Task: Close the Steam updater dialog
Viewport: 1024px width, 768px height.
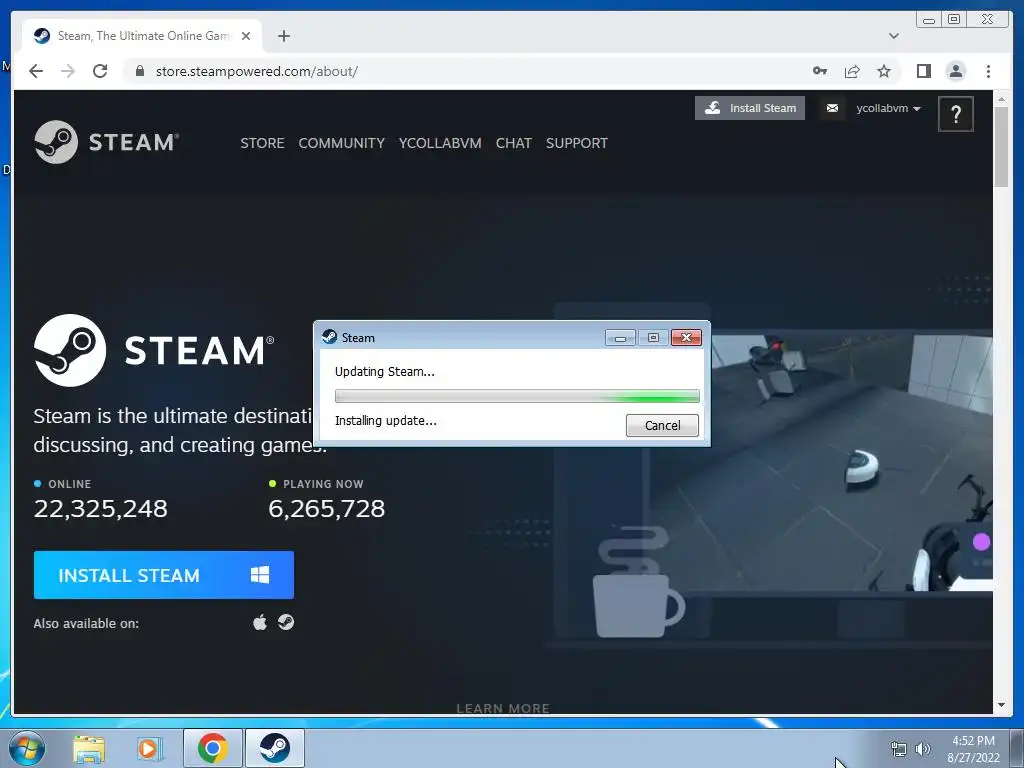Action: coord(686,338)
